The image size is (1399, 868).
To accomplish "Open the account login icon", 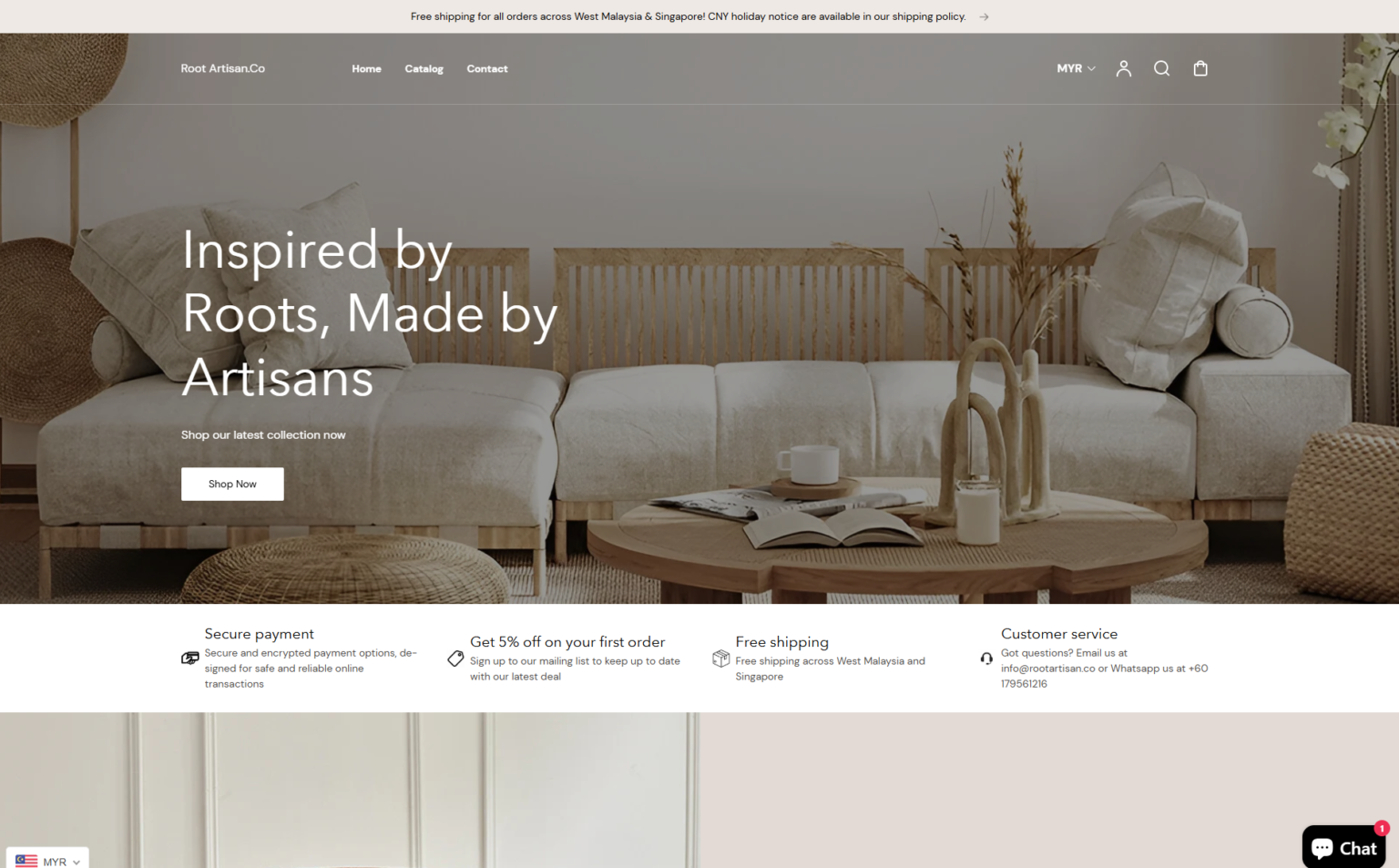I will [1123, 68].
